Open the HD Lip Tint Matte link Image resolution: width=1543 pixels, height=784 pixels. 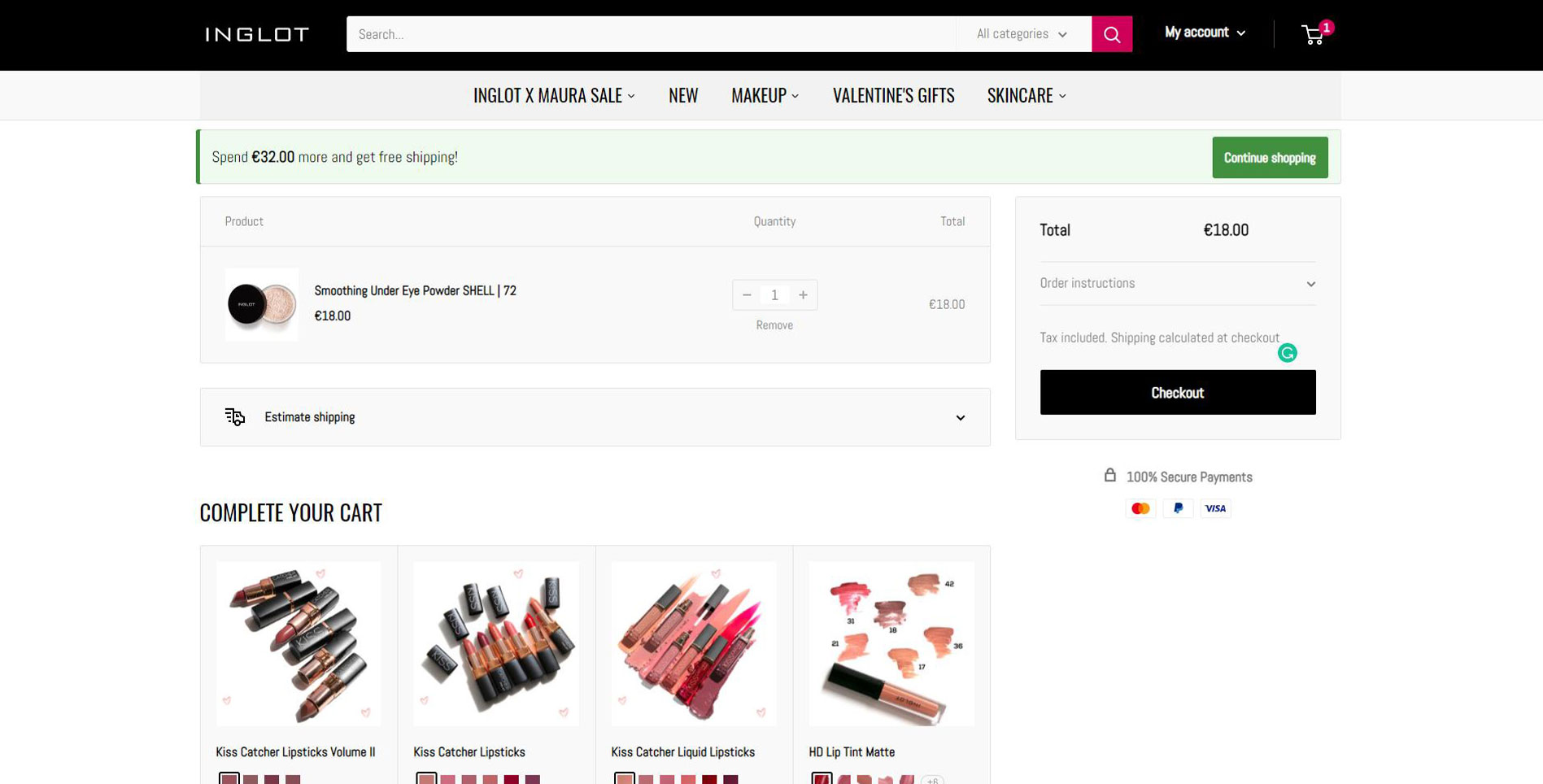852,752
